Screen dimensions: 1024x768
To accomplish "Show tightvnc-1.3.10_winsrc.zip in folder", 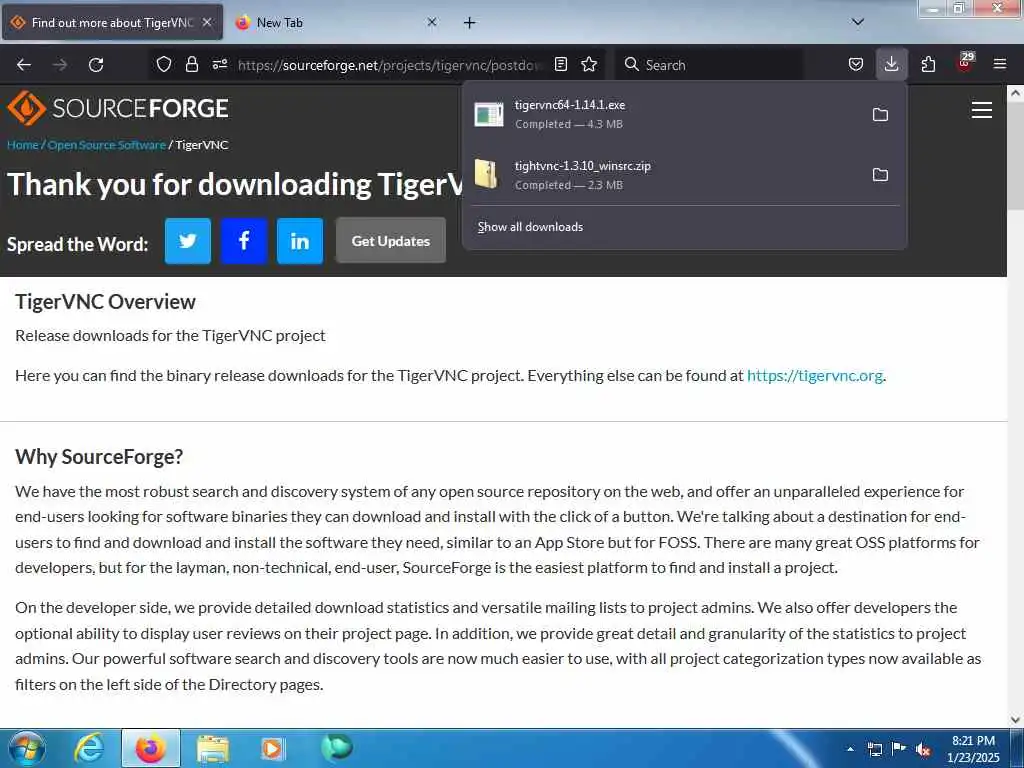I will [x=880, y=174].
